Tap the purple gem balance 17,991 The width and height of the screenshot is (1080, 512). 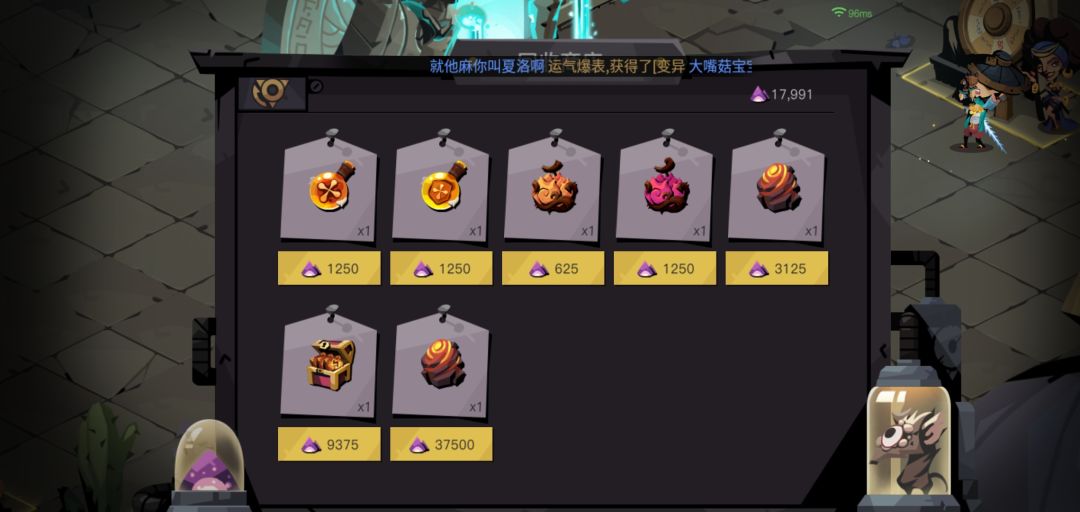tap(781, 94)
